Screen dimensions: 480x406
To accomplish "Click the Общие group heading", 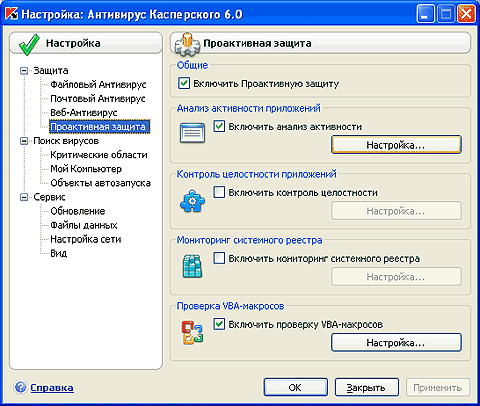I will (192, 65).
